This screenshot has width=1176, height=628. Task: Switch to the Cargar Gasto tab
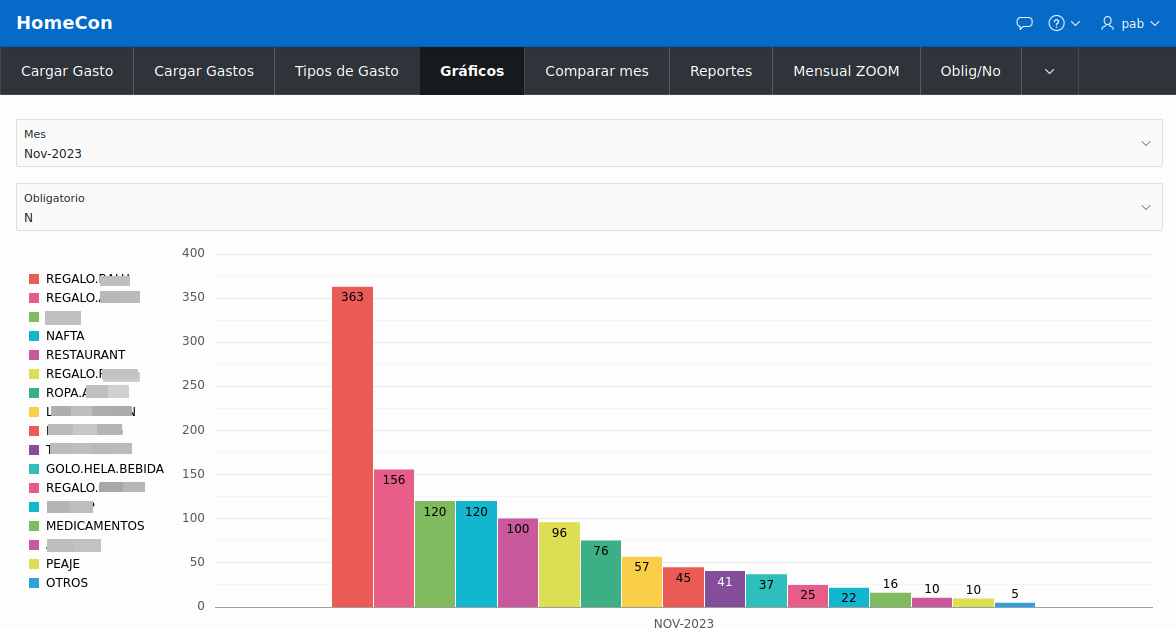66,71
